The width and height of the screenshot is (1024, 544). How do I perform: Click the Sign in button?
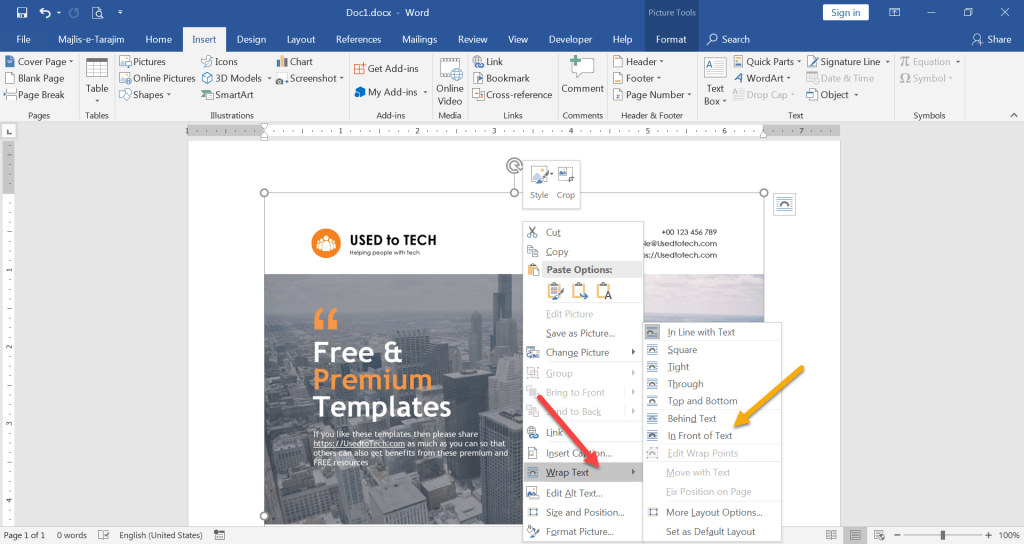[x=845, y=12]
